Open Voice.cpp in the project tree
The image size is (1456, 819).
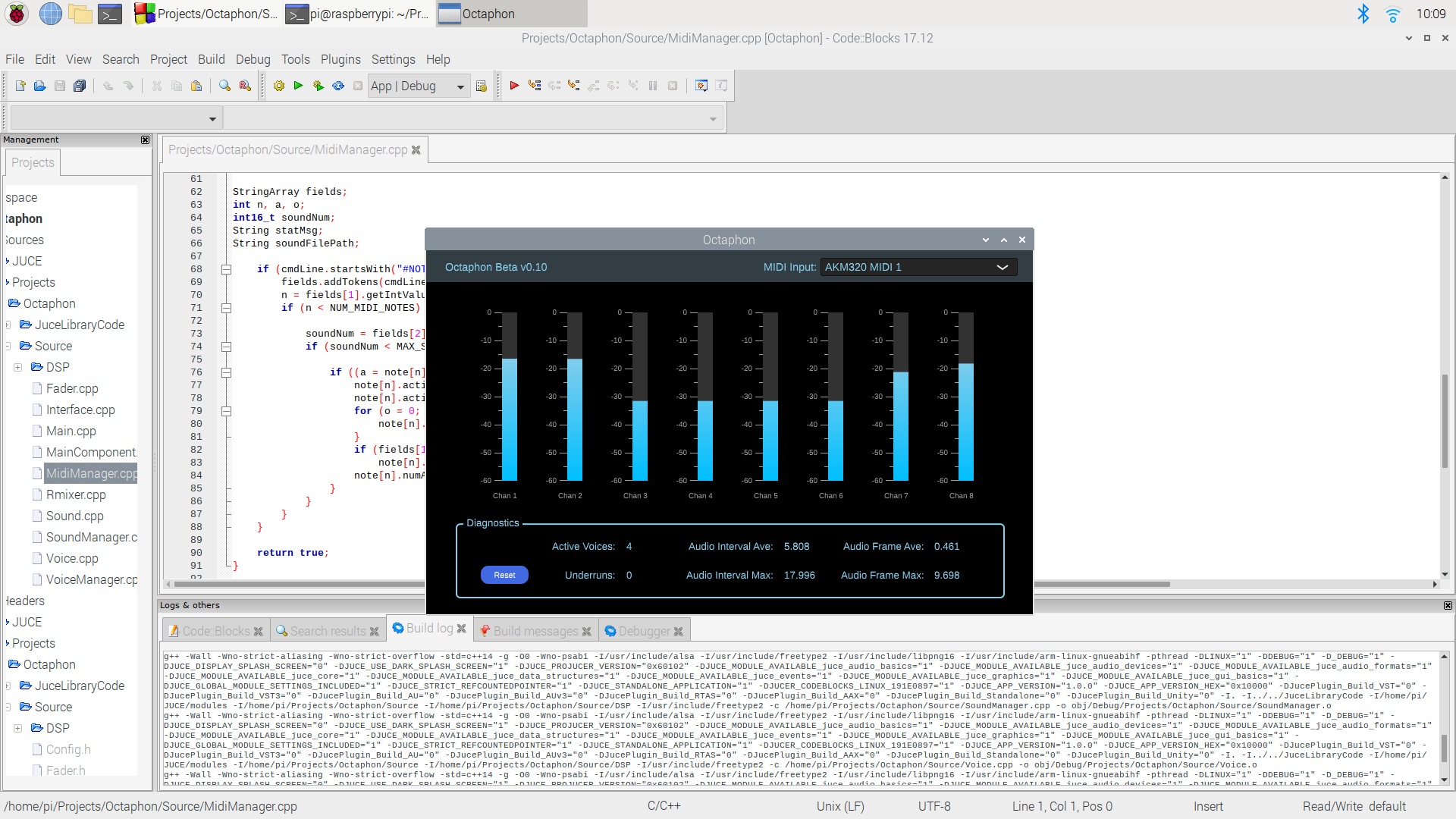pos(72,558)
